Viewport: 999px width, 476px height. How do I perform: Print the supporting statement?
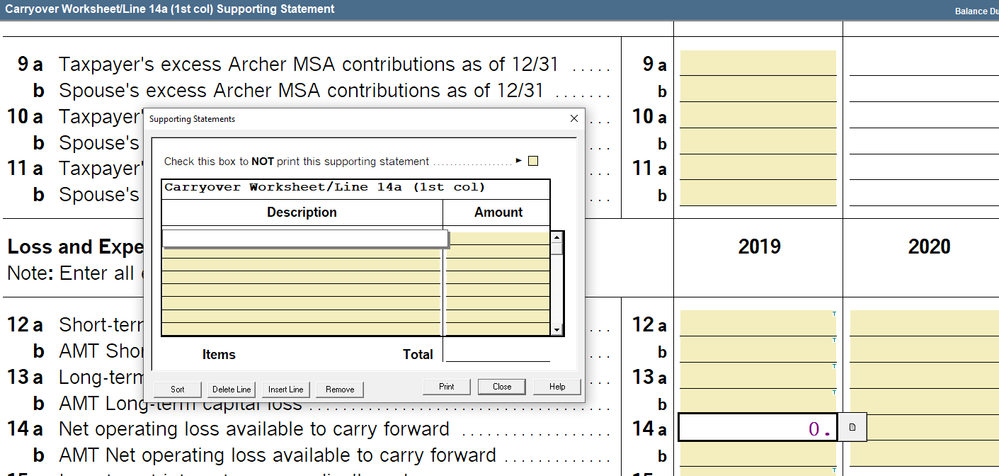tap(446, 387)
